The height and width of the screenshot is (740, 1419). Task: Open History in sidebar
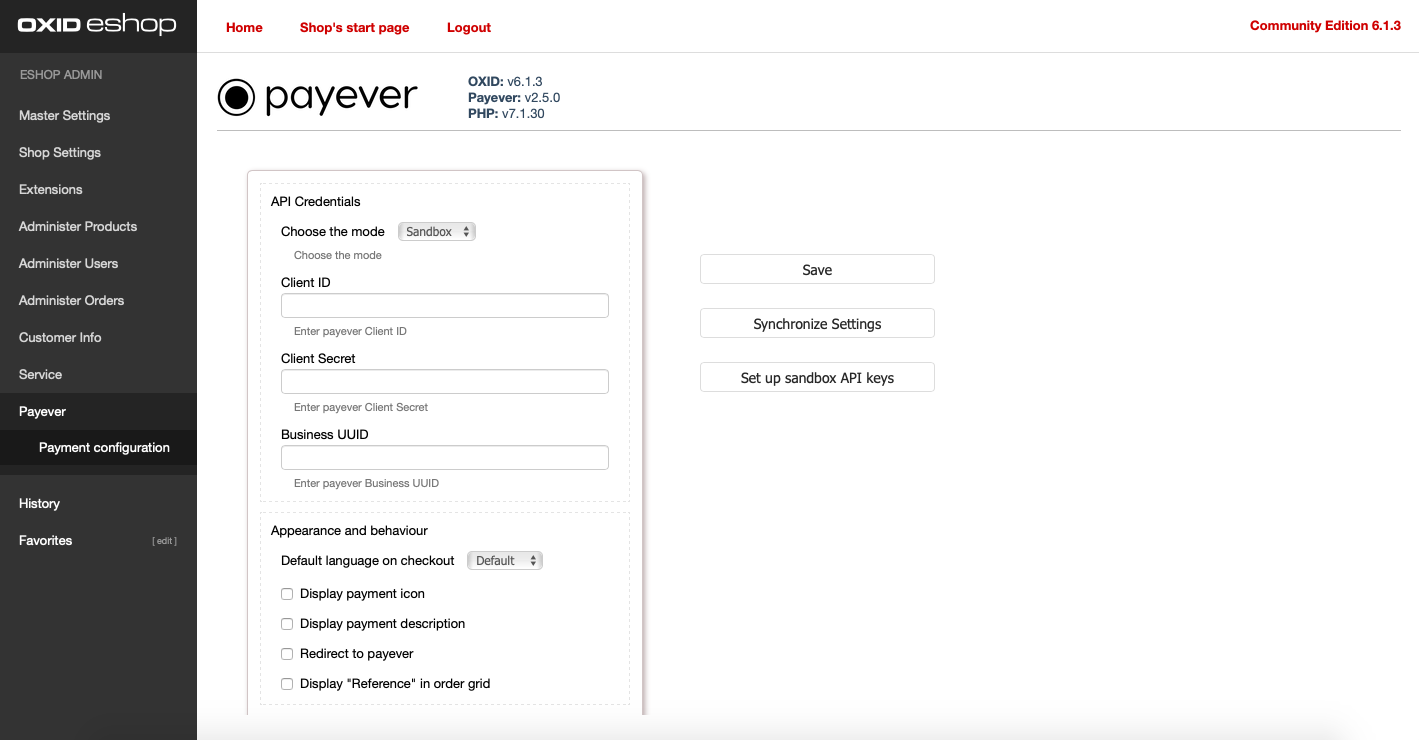(39, 504)
